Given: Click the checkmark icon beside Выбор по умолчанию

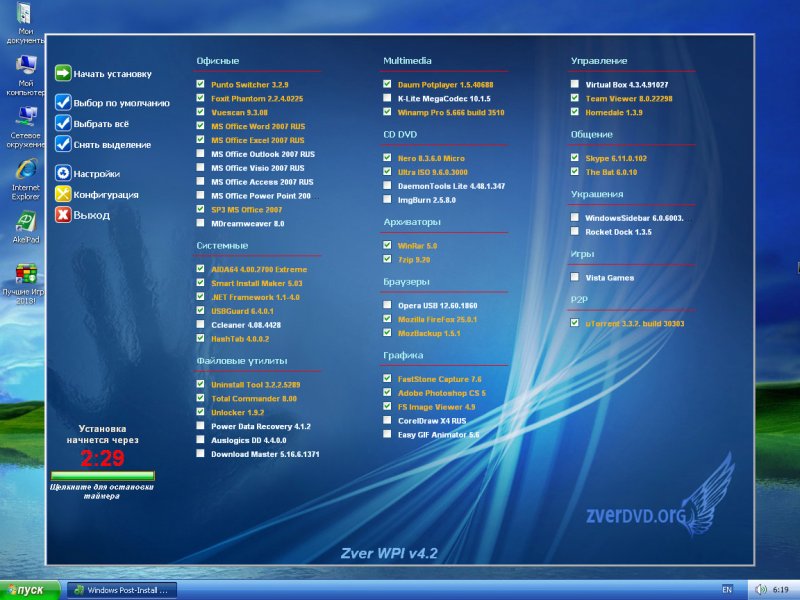Looking at the screenshot, I should (63, 102).
